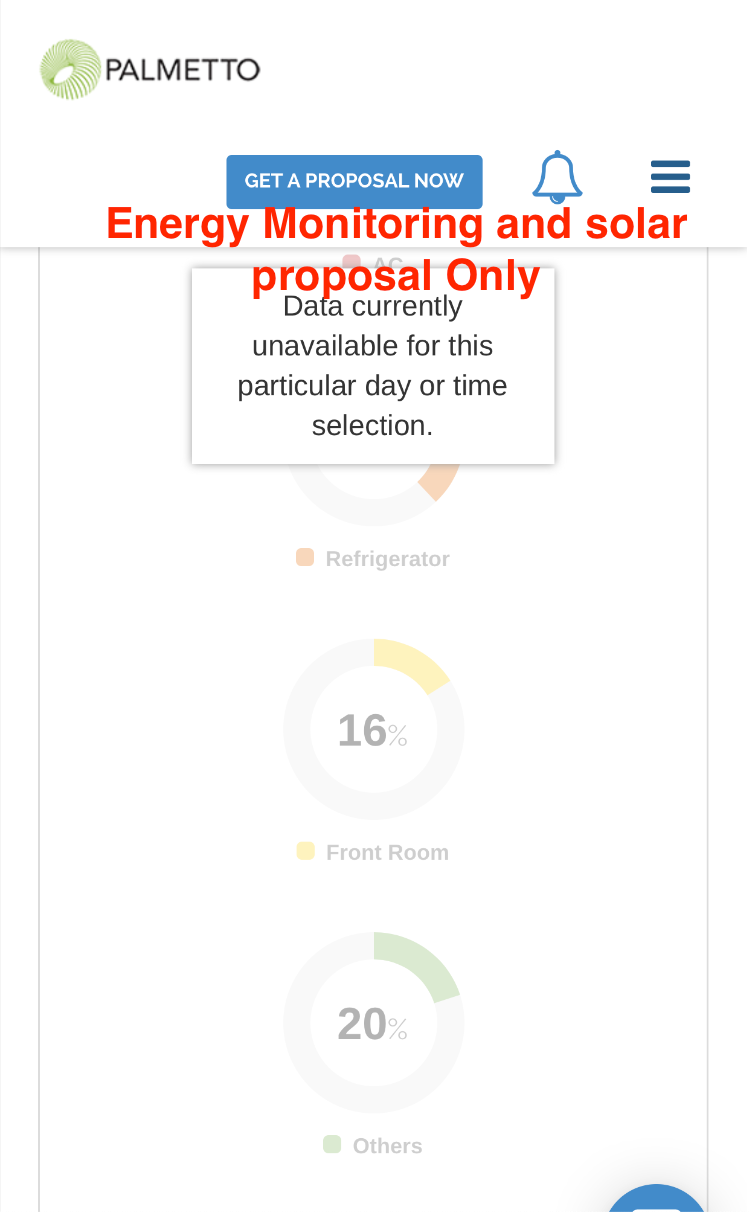Click the partially hidden AC legend label
Screen dimensions: 750x1212
(x=388, y=262)
